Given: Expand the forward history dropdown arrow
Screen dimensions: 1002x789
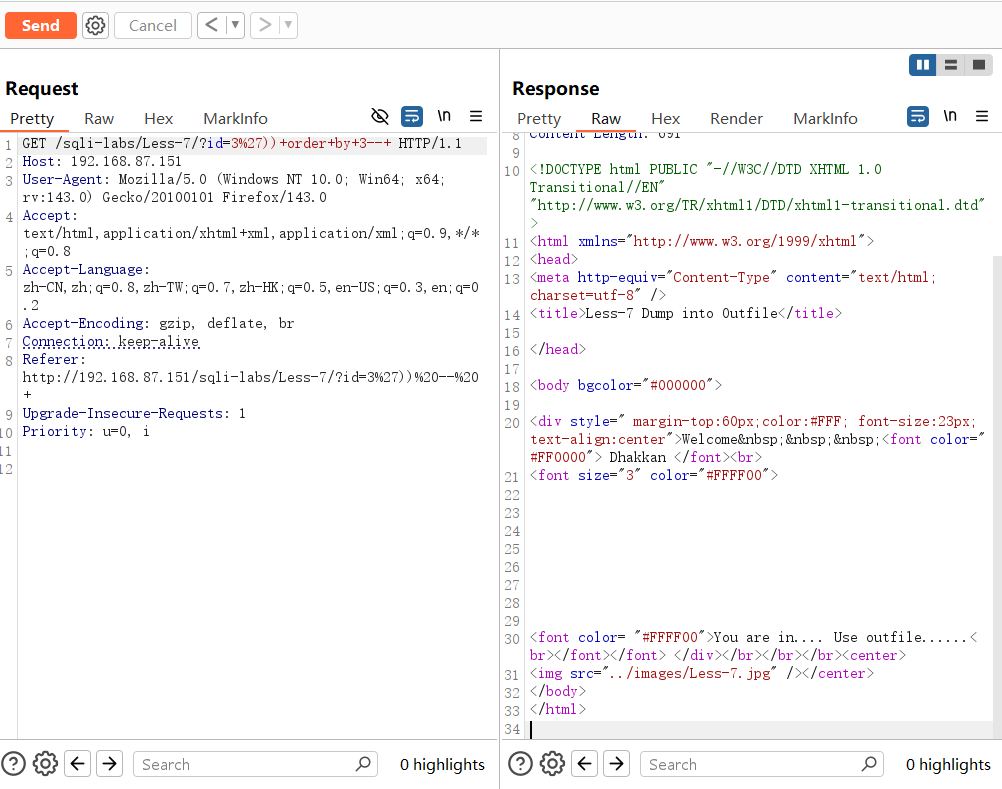Looking at the screenshot, I should coord(288,25).
